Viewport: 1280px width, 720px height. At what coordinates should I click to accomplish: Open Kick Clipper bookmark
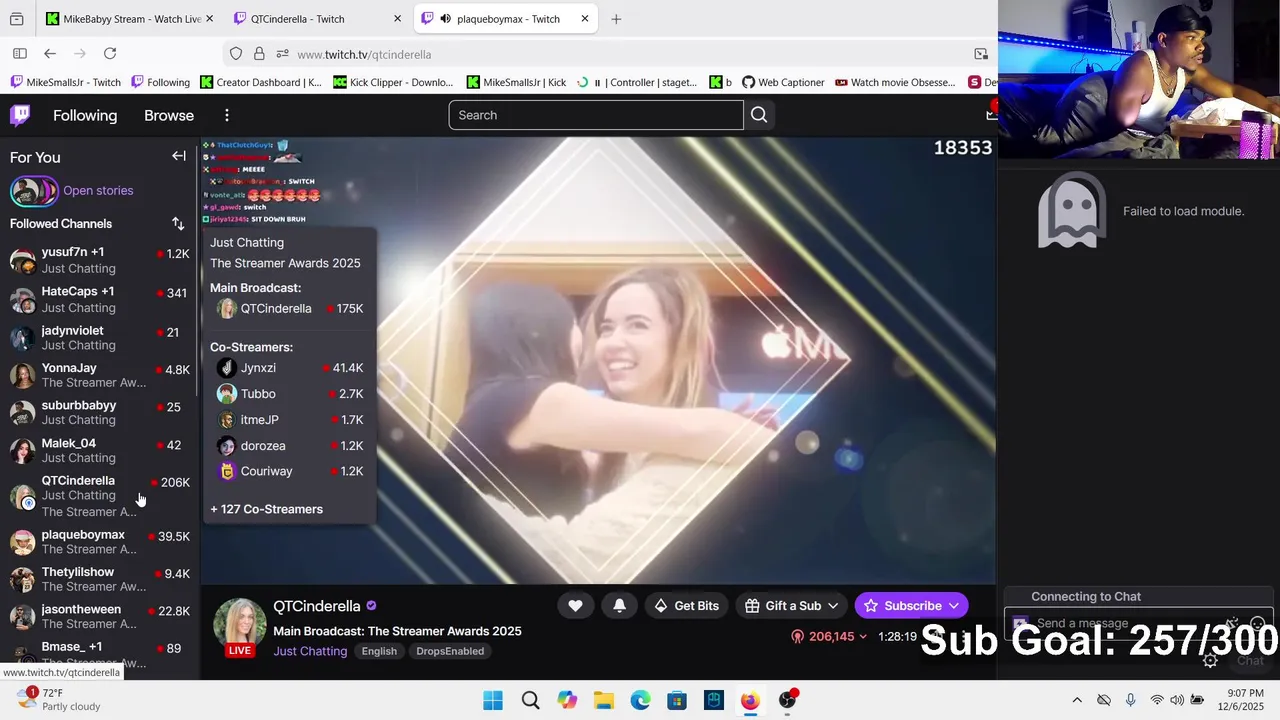click(x=394, y=82)
